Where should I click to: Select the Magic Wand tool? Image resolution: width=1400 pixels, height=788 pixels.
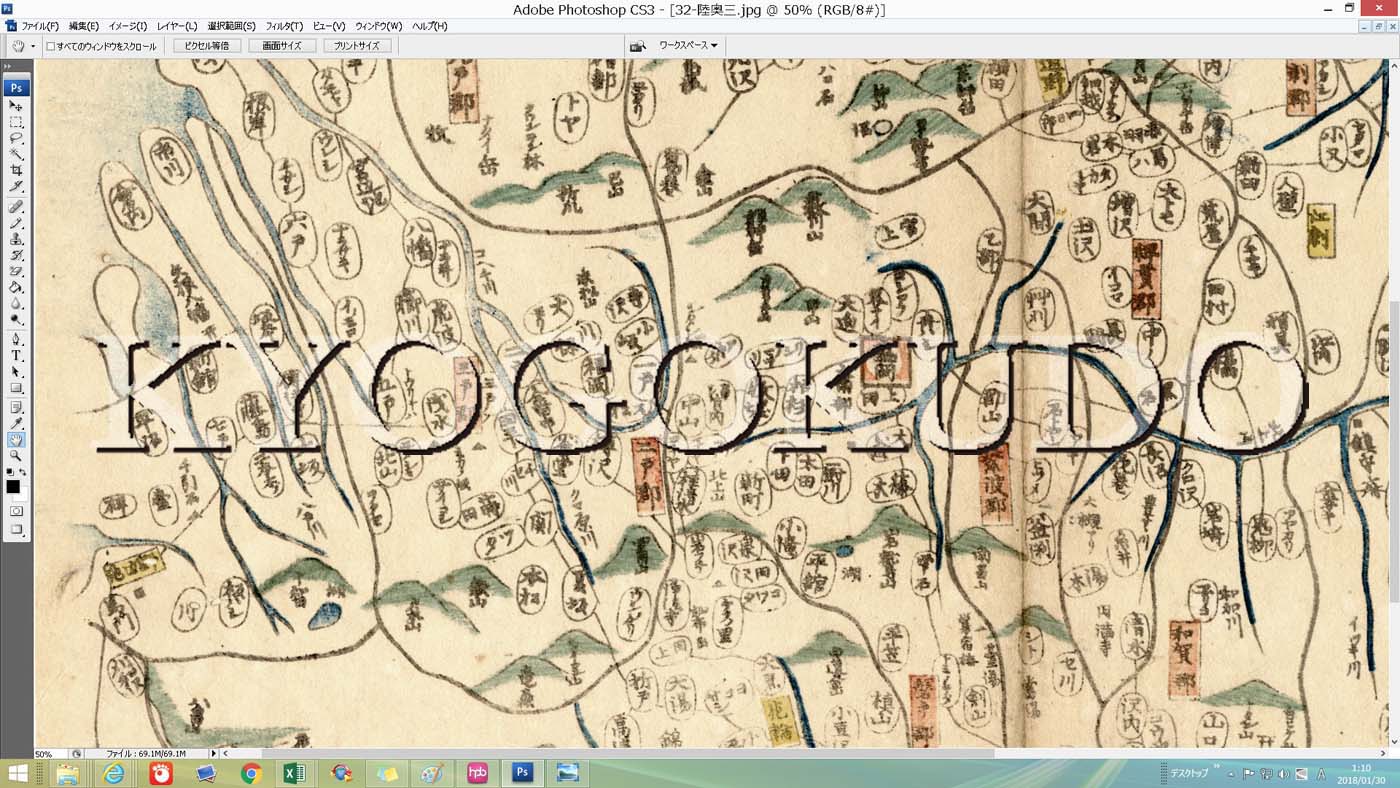[16, 155]
